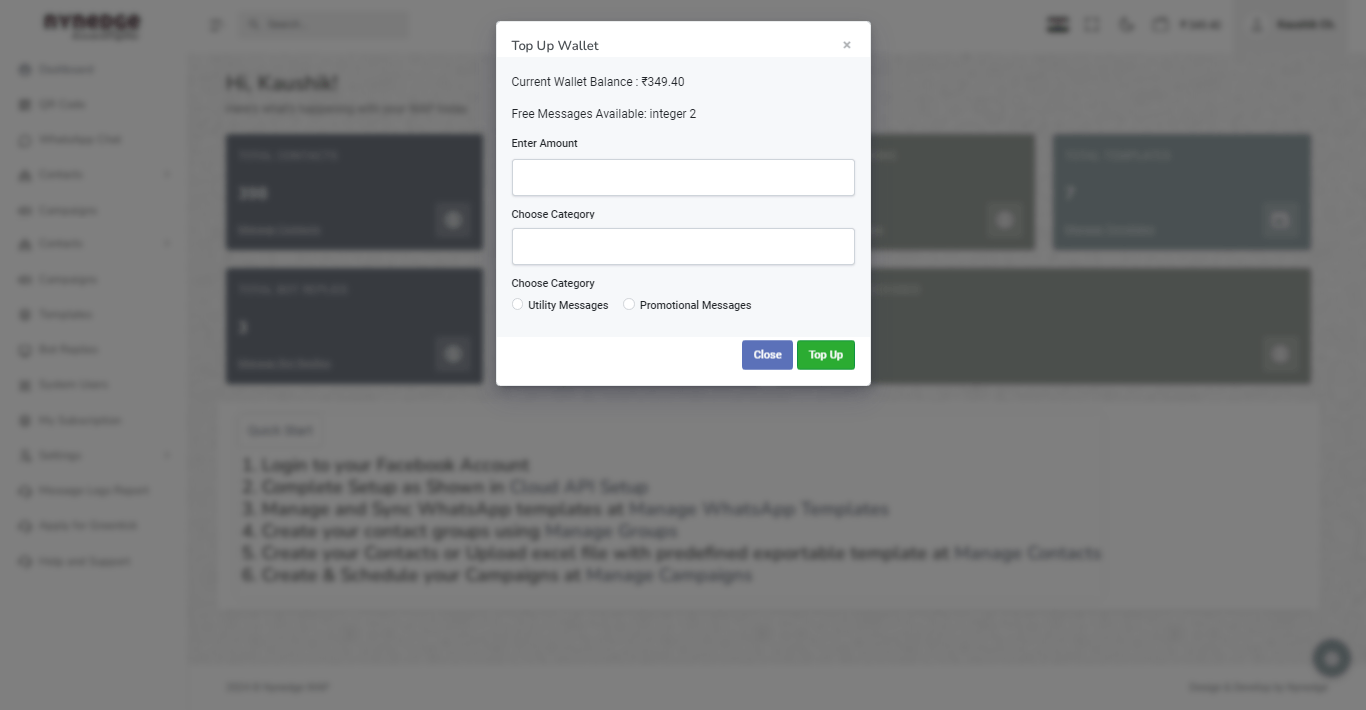
Task: Toggle the dark mode moon icon
Action: pos(1126,25)
